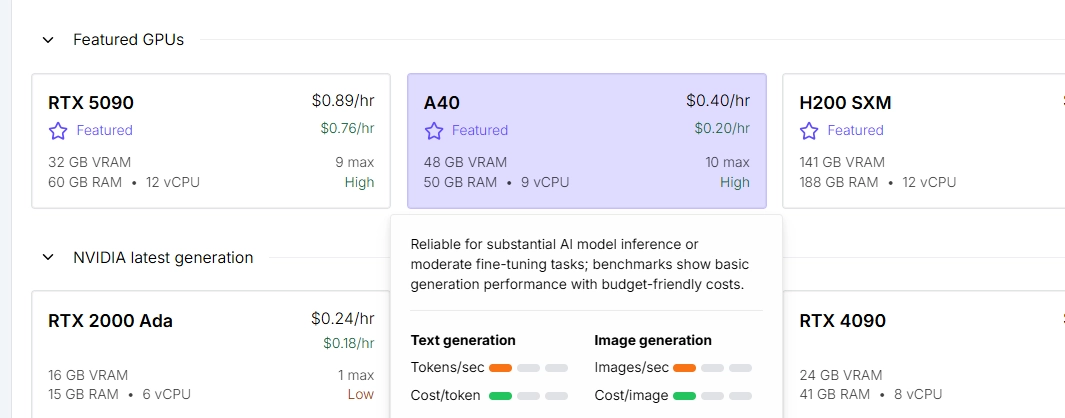The height and width of the screenshot is (418, 1065).
Task: Select the RTX 5090 GPU card
Action: (x=211, y=141)
